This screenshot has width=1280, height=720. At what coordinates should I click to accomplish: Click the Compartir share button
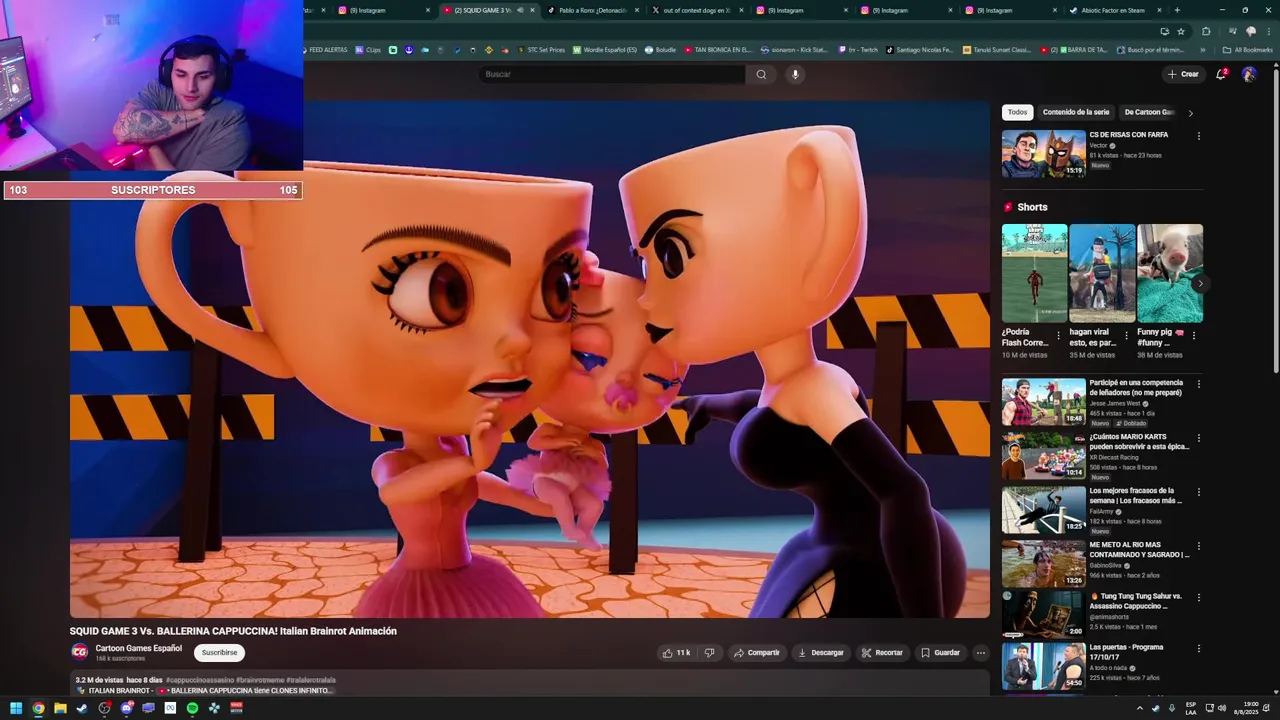756,653
